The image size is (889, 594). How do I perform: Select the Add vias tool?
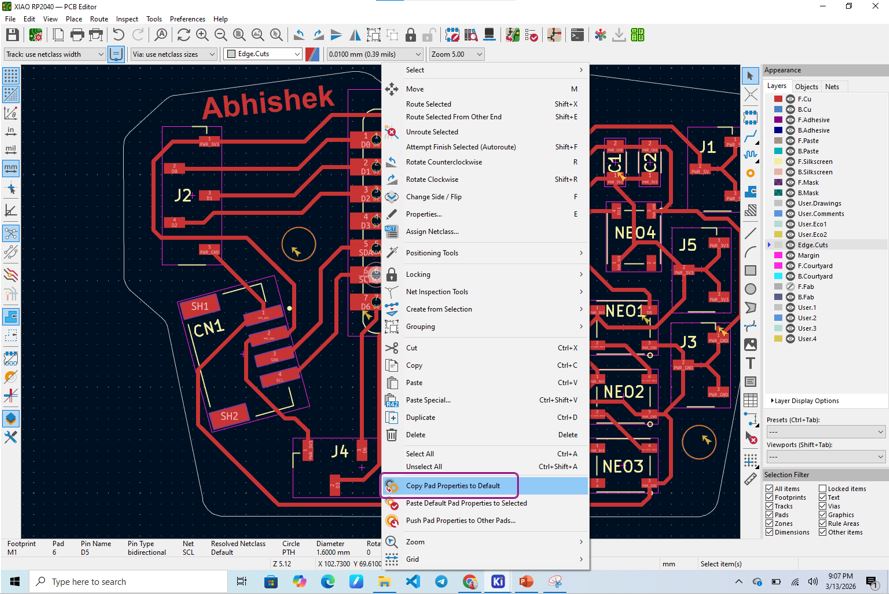click(x=750, y=173)
